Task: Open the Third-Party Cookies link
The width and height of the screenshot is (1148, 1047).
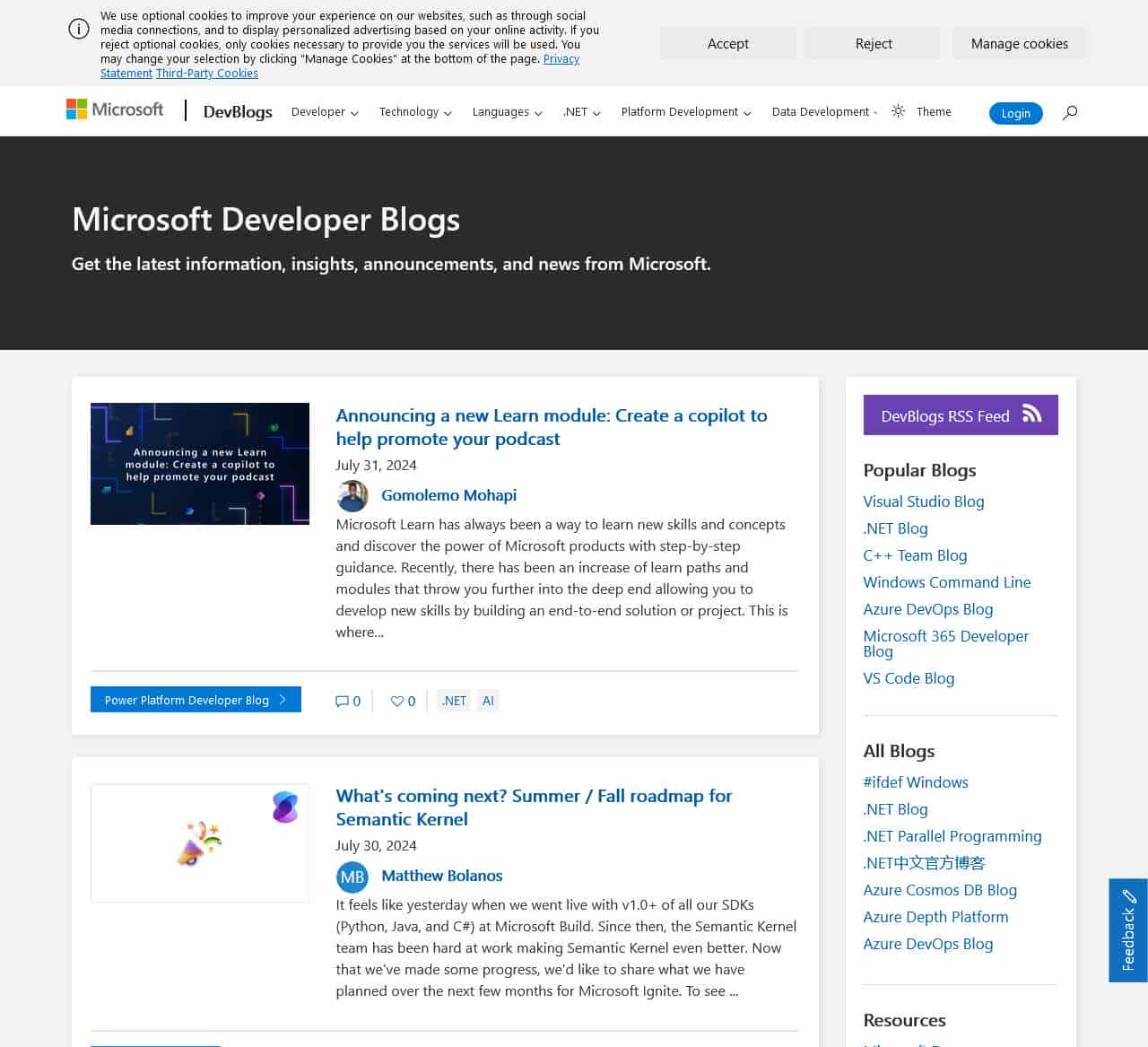Action: point(207,74)
